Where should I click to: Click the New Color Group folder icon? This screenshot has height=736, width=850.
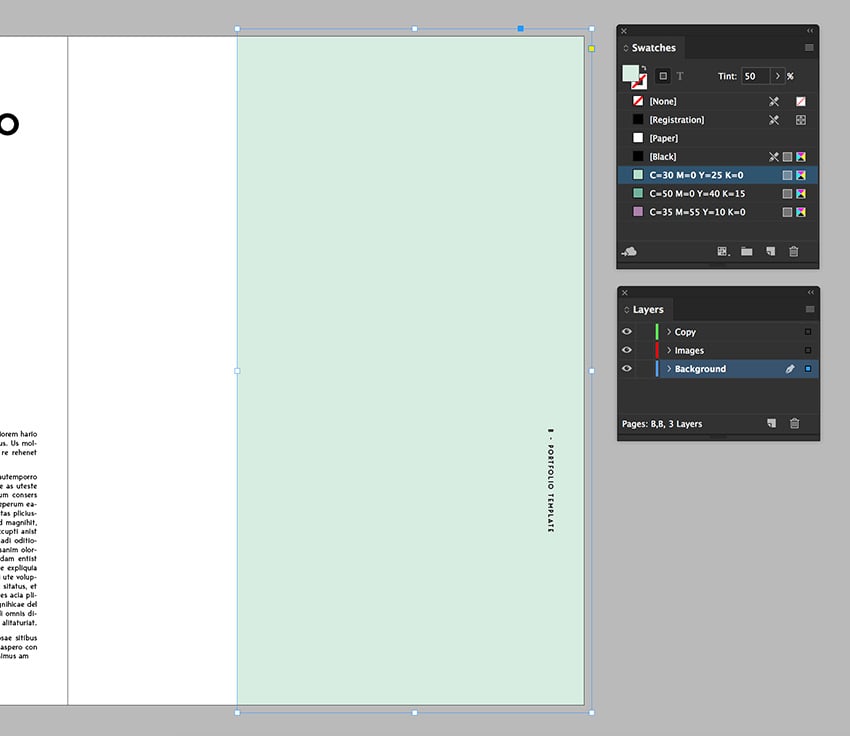(747, 251)
